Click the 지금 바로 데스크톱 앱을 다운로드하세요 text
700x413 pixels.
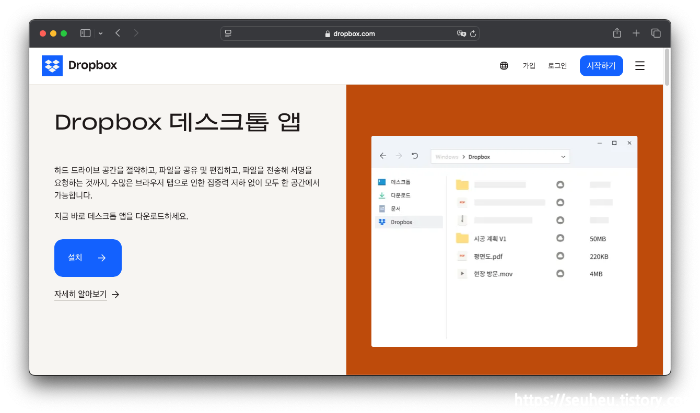pos(121,216)
